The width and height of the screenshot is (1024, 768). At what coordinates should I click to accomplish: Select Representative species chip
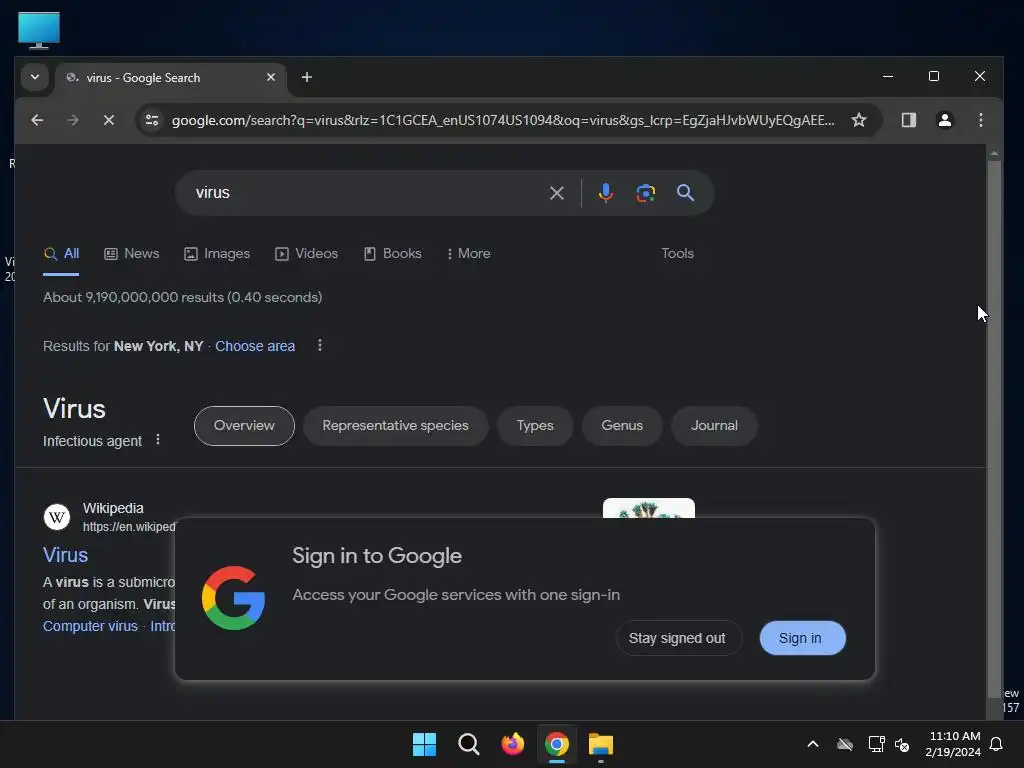tap(395, 426)
